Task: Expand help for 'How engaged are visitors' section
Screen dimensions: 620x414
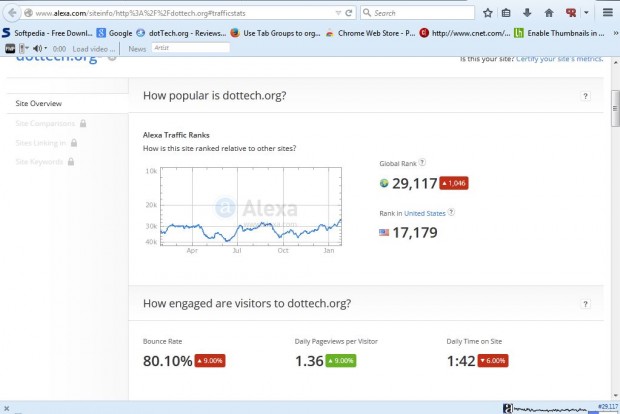Action: (586, 303)
